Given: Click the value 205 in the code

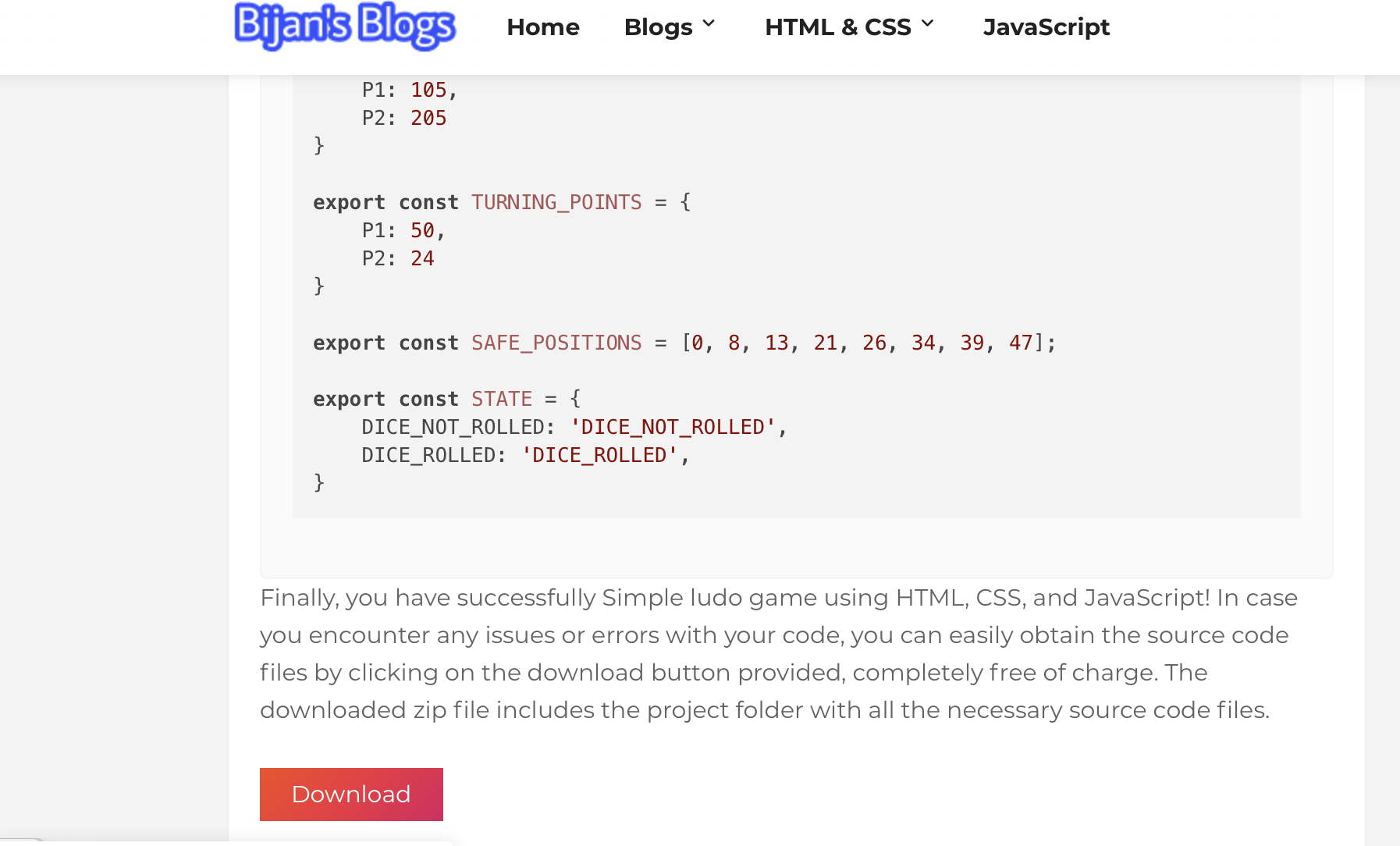Looking at the screenshot, I should 428,119.
